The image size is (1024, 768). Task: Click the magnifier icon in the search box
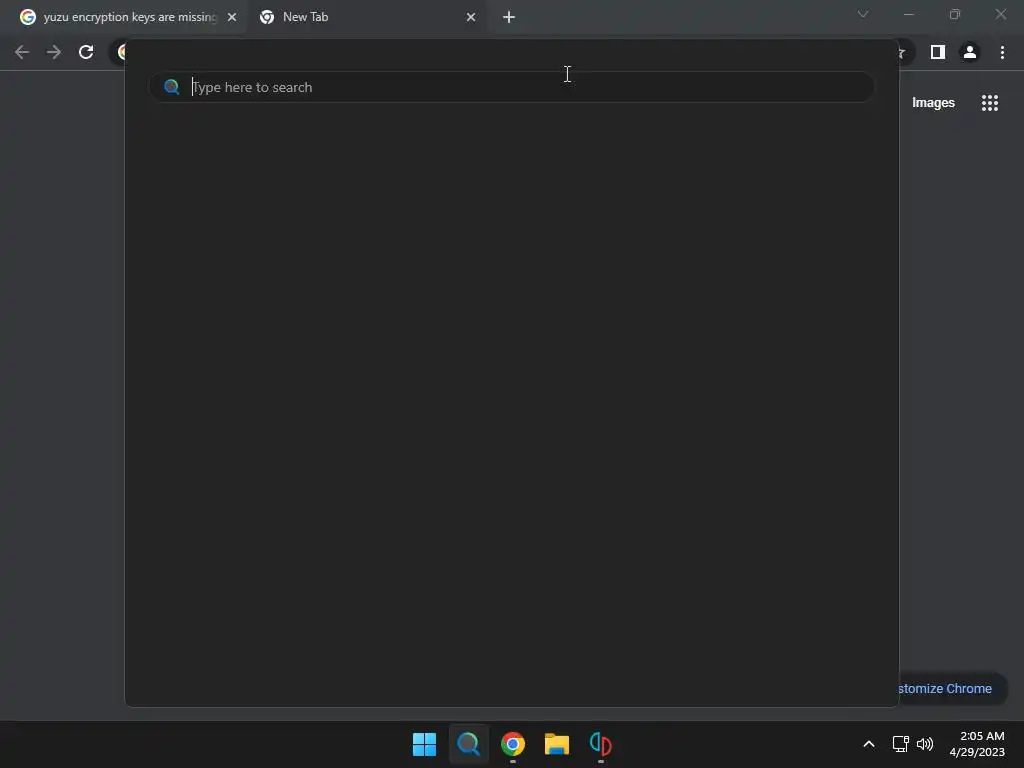coord(172,87)
